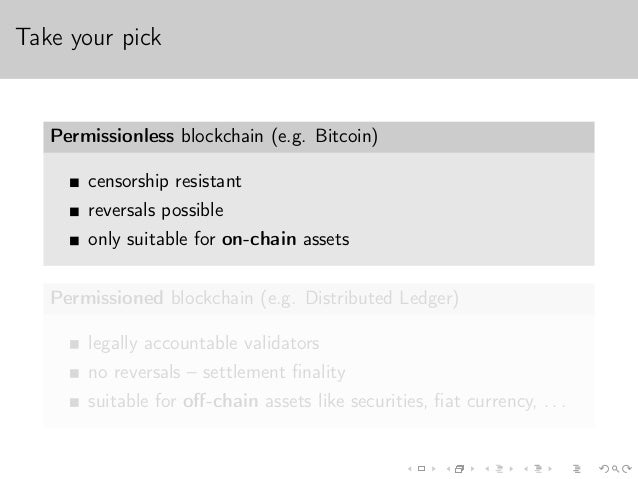
Task: Jump to previous subsection arrow
Action: tap(487, 469)
